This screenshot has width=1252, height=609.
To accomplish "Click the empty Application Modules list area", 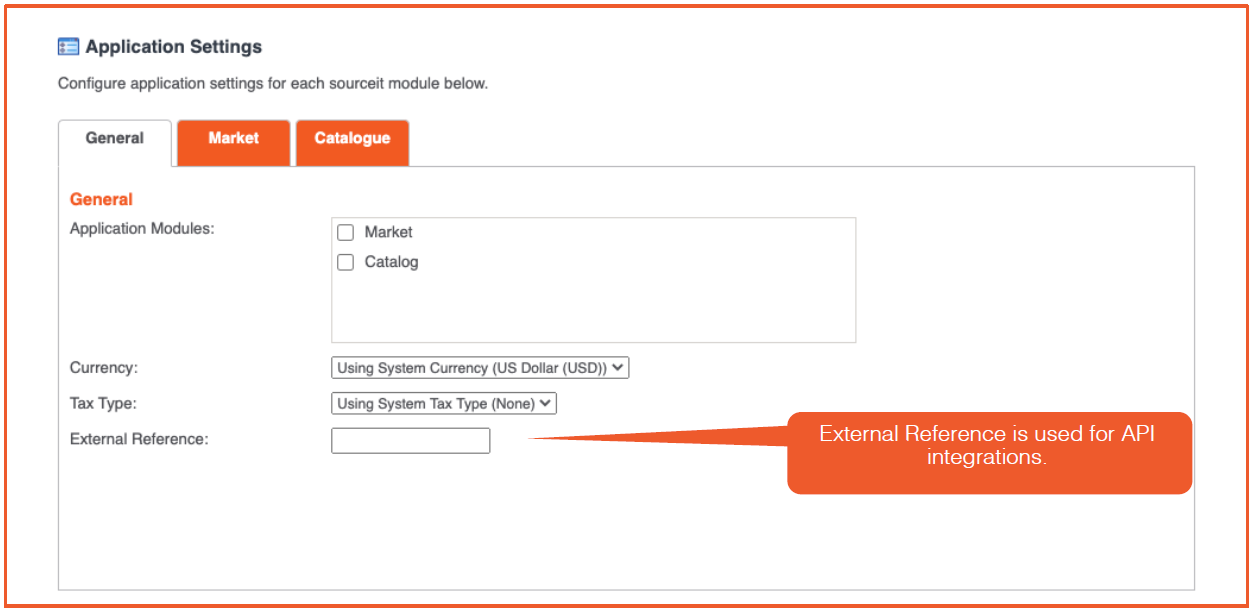I will click(593, 310).
